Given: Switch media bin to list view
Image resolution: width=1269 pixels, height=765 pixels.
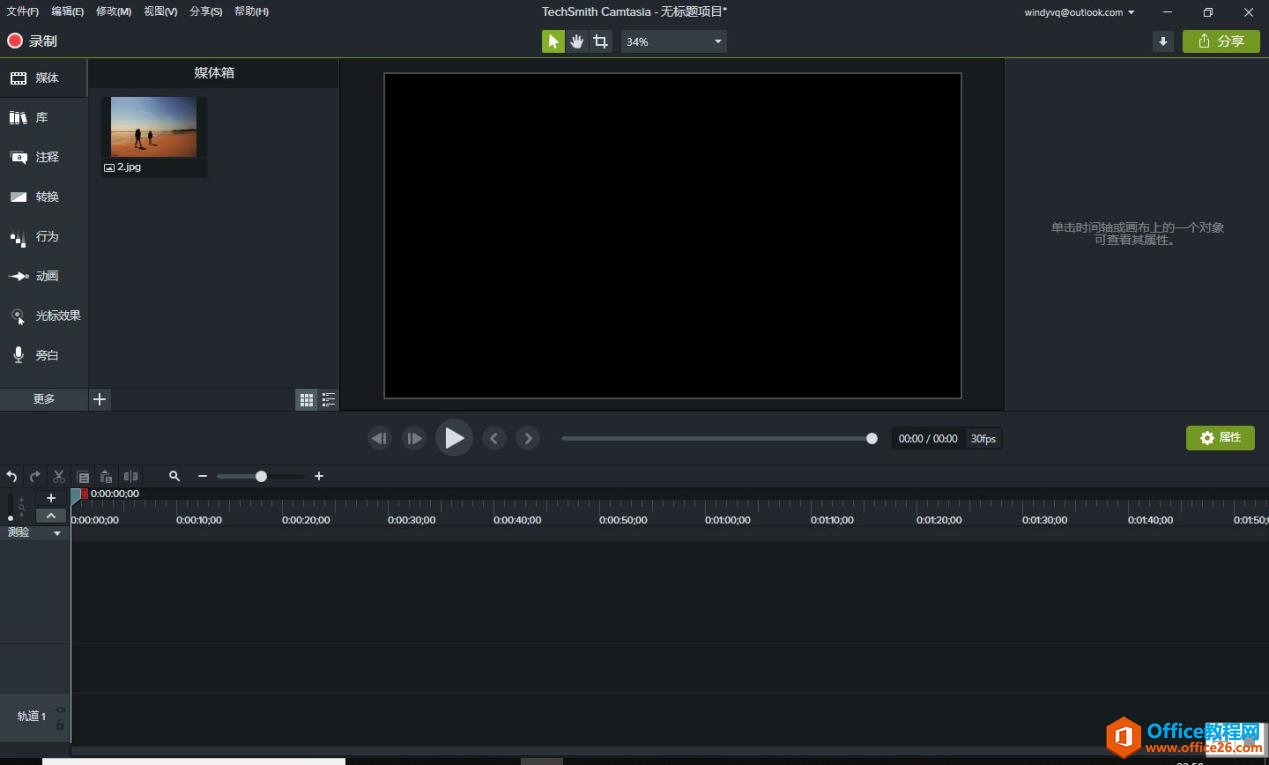Looking at the screenshot, I should pos(328,400).
